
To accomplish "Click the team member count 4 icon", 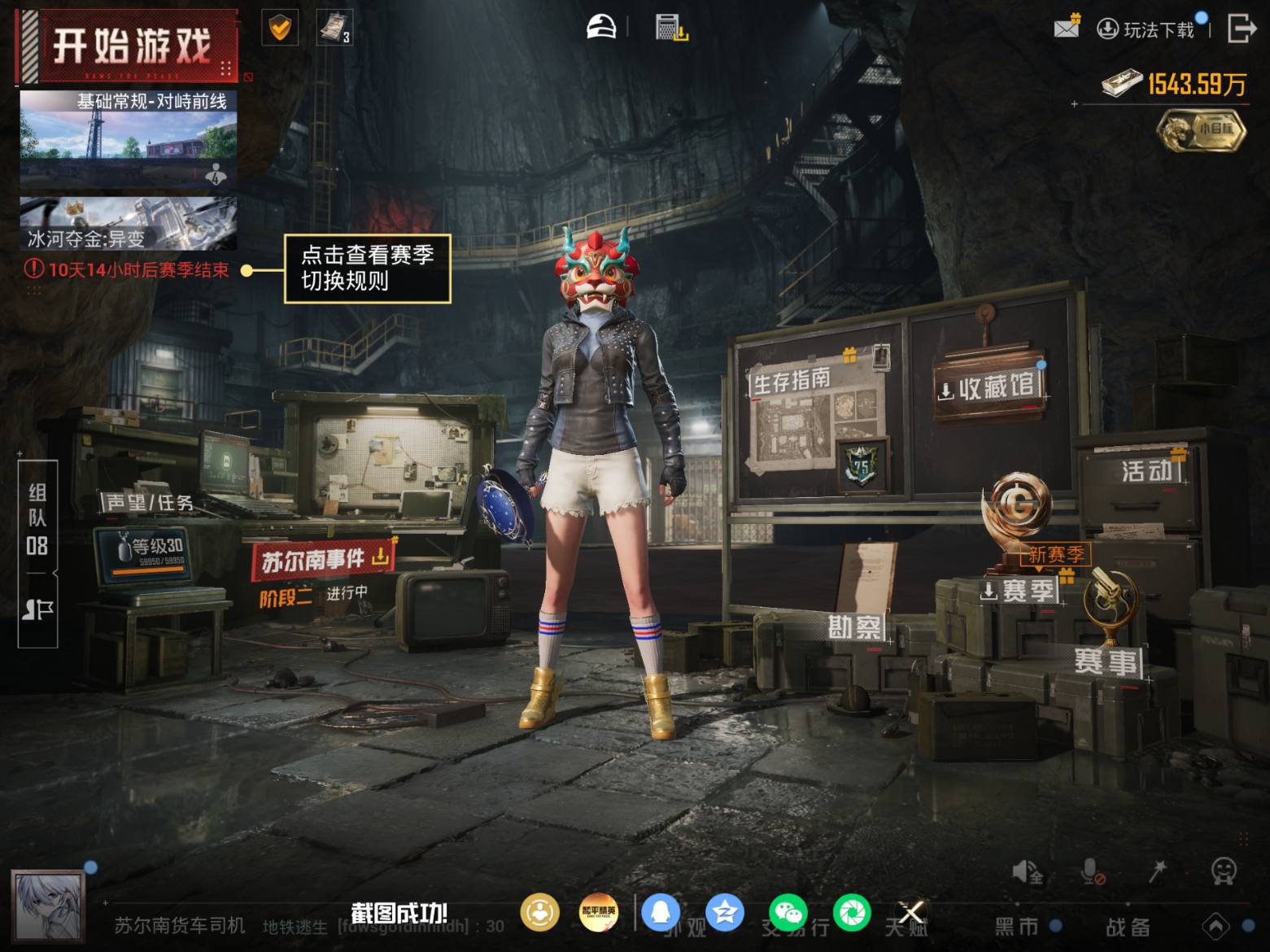I will (x=216, y=174).
